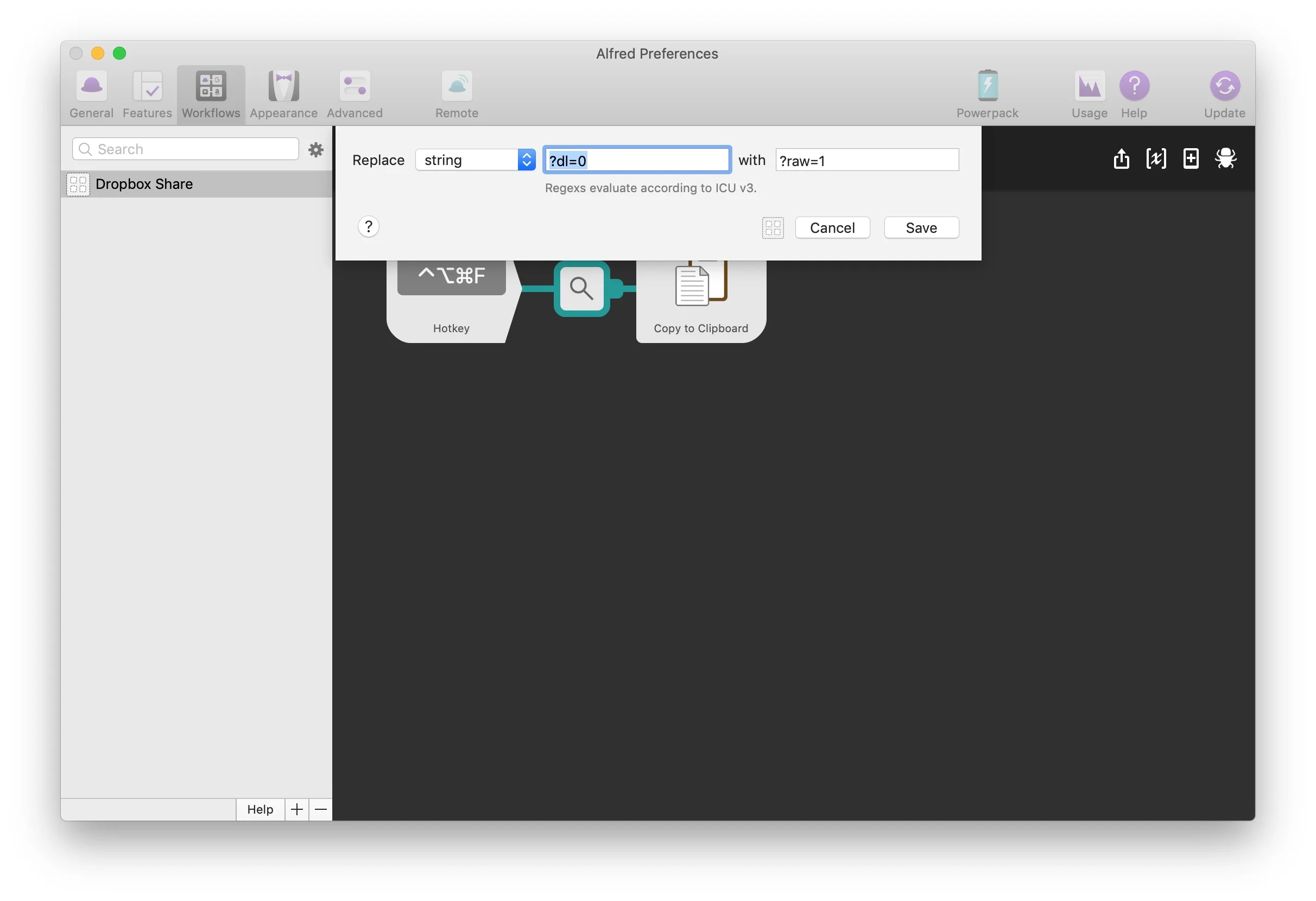The image size is (1316, 901).
Task: Click the Dropbox Share workflow icon
Action: 78,185
